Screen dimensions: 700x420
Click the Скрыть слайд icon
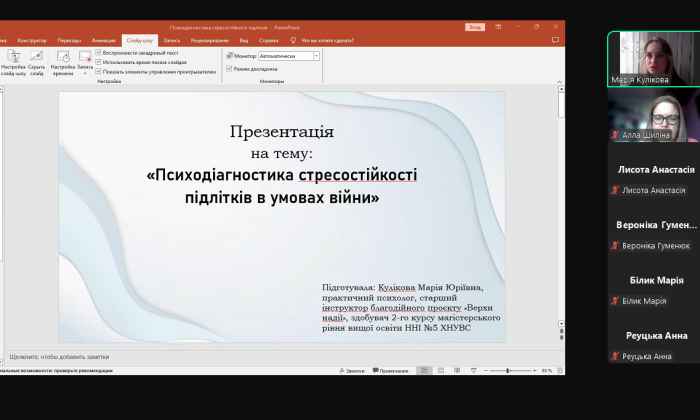click(x=37, y=62)
